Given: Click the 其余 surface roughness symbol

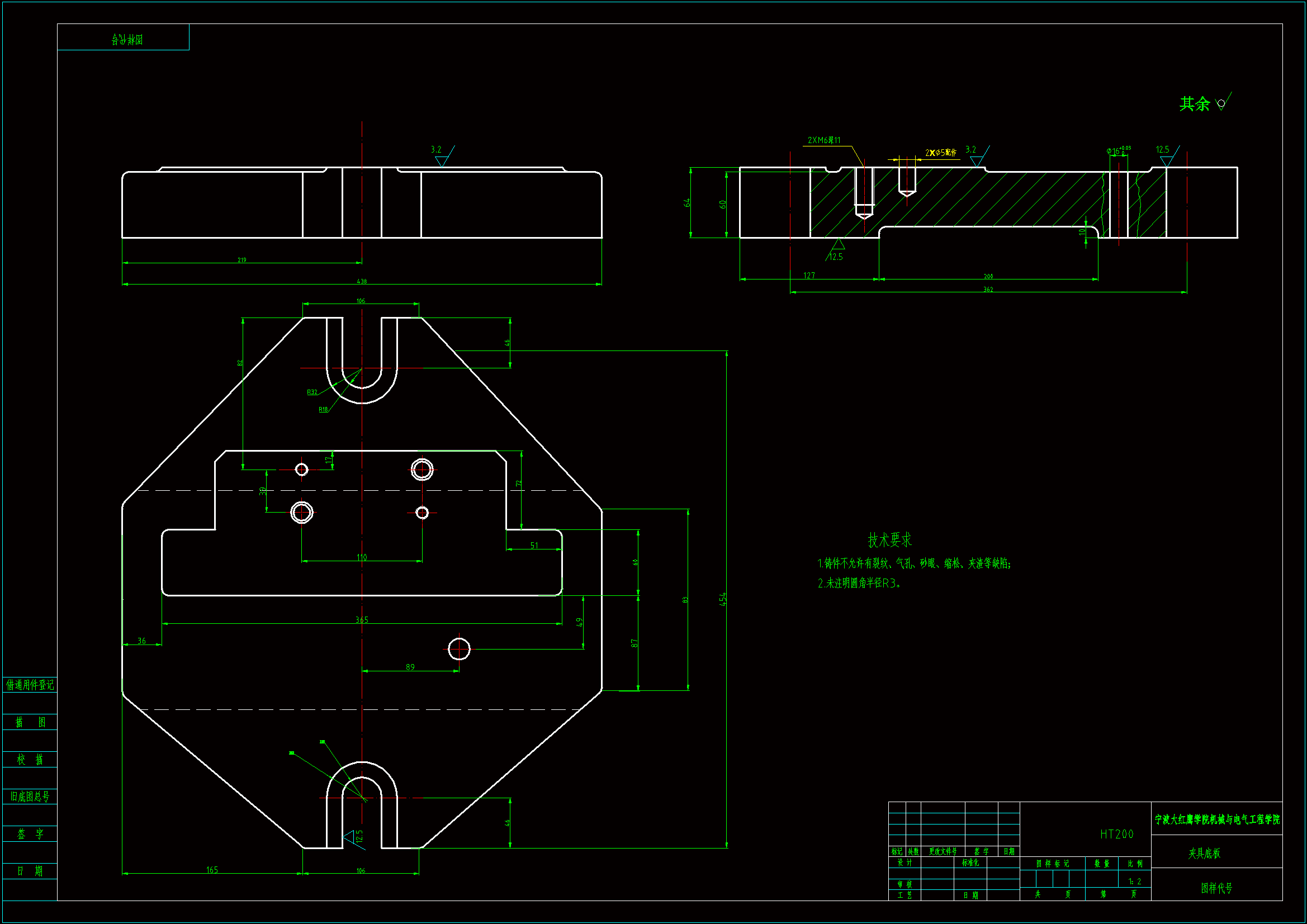Looking at the screenshot, I should pos(1221,103).
